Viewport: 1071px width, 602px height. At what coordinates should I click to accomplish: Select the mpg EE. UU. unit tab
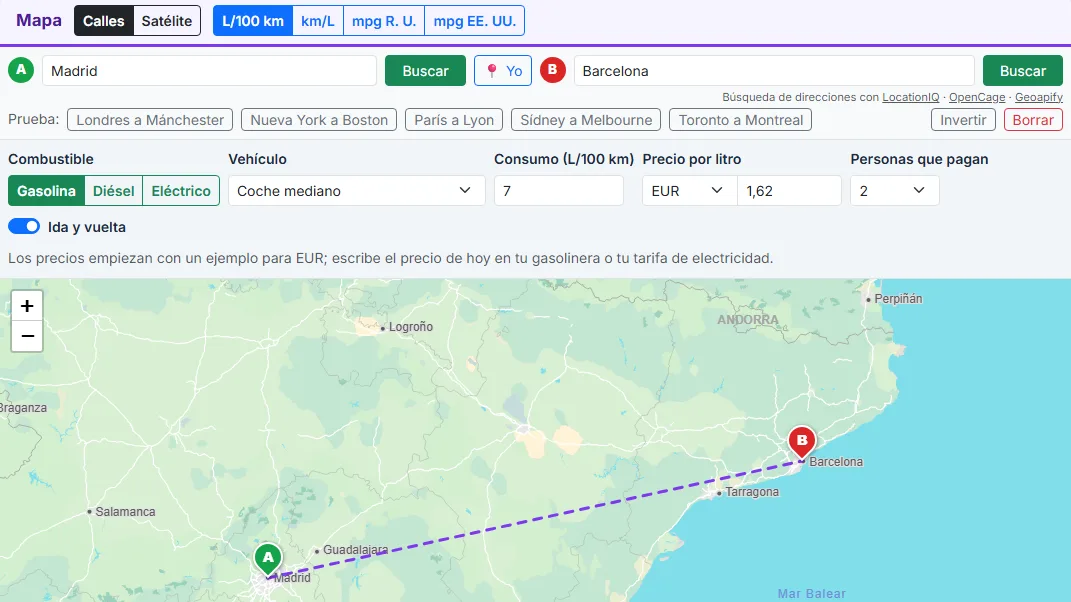point(475,20)
